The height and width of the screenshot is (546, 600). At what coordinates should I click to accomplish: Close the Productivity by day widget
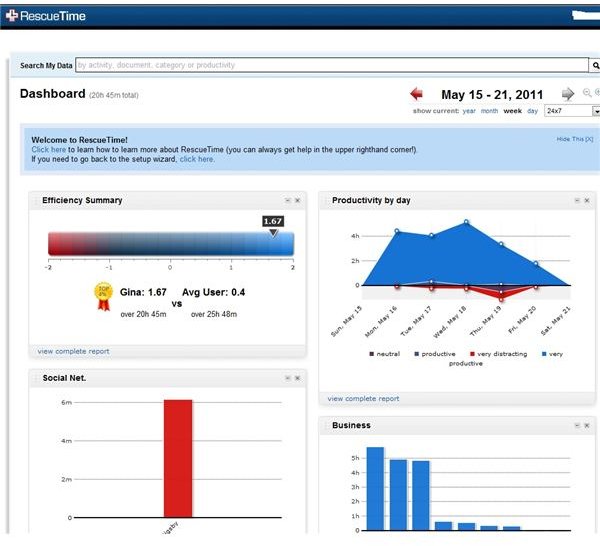click(x=587, y=200)
